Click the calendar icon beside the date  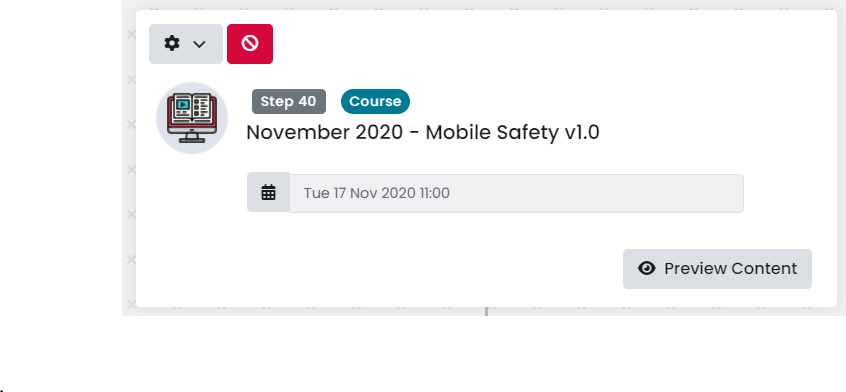point(269,192)
